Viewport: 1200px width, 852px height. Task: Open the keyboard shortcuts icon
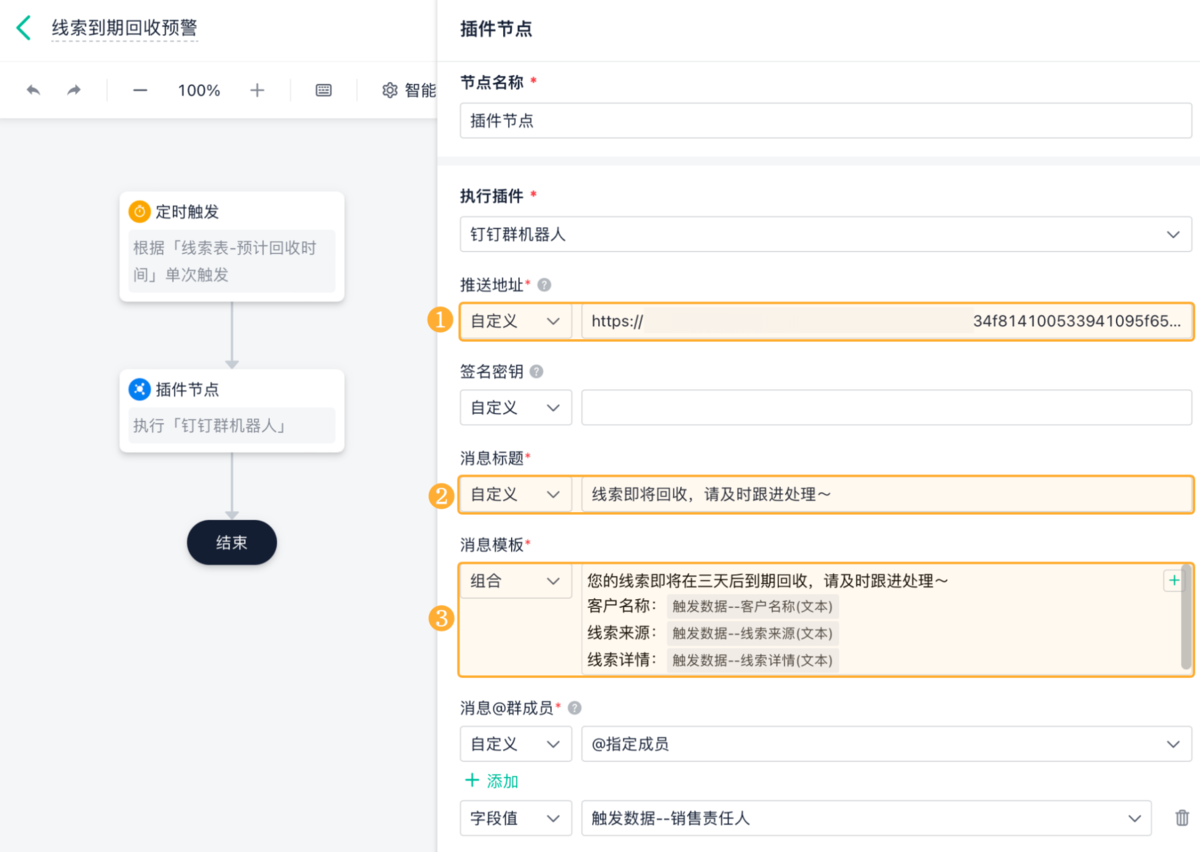(x=323, y=90)
